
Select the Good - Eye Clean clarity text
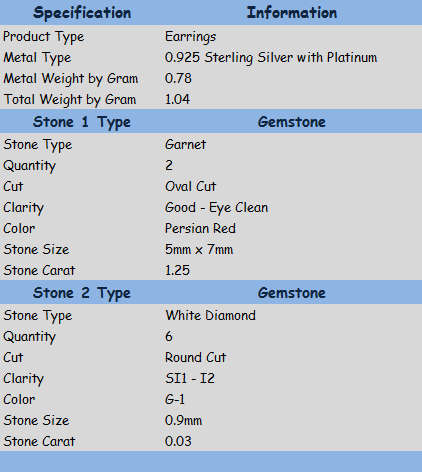(216, 208)
